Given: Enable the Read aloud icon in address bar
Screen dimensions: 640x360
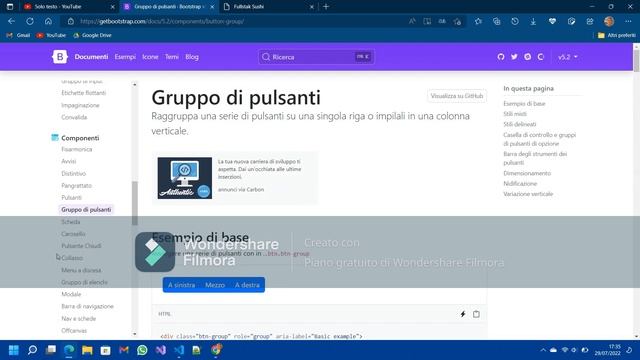Looking at the screenshot, I should pos(412,21).
